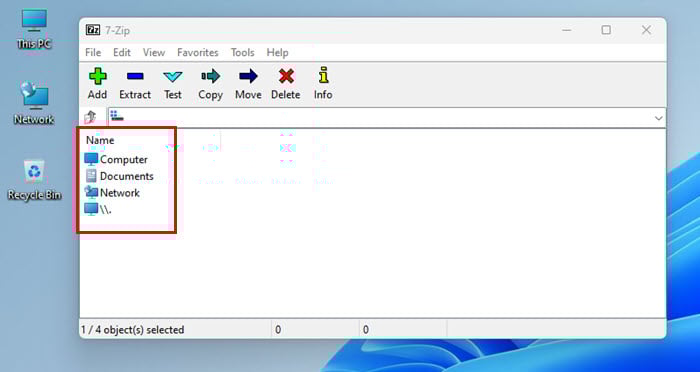Select the Documents icon in file list
700x372 pixels.
(91, 176)
